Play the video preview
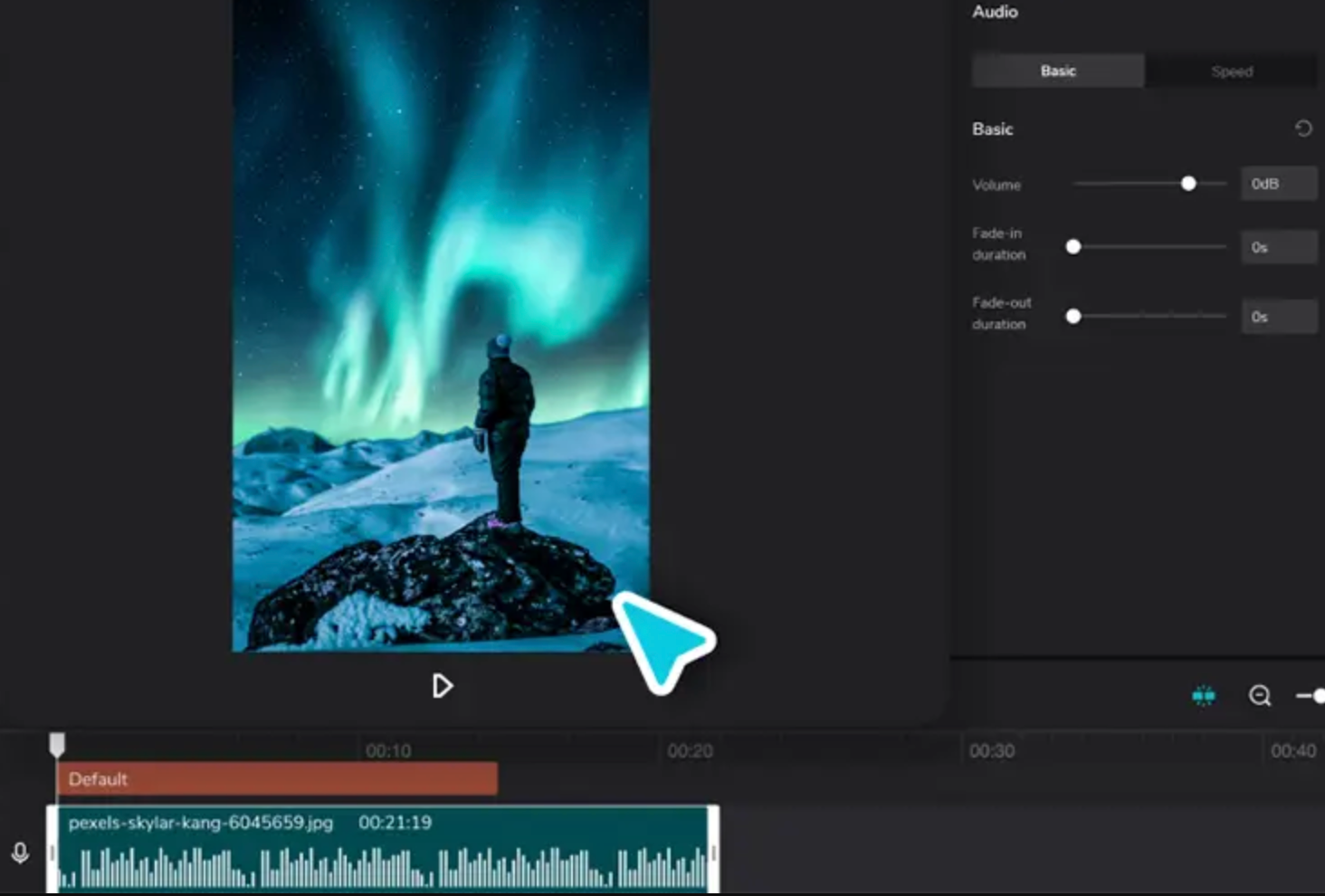1325x896 pixels. 442,686
